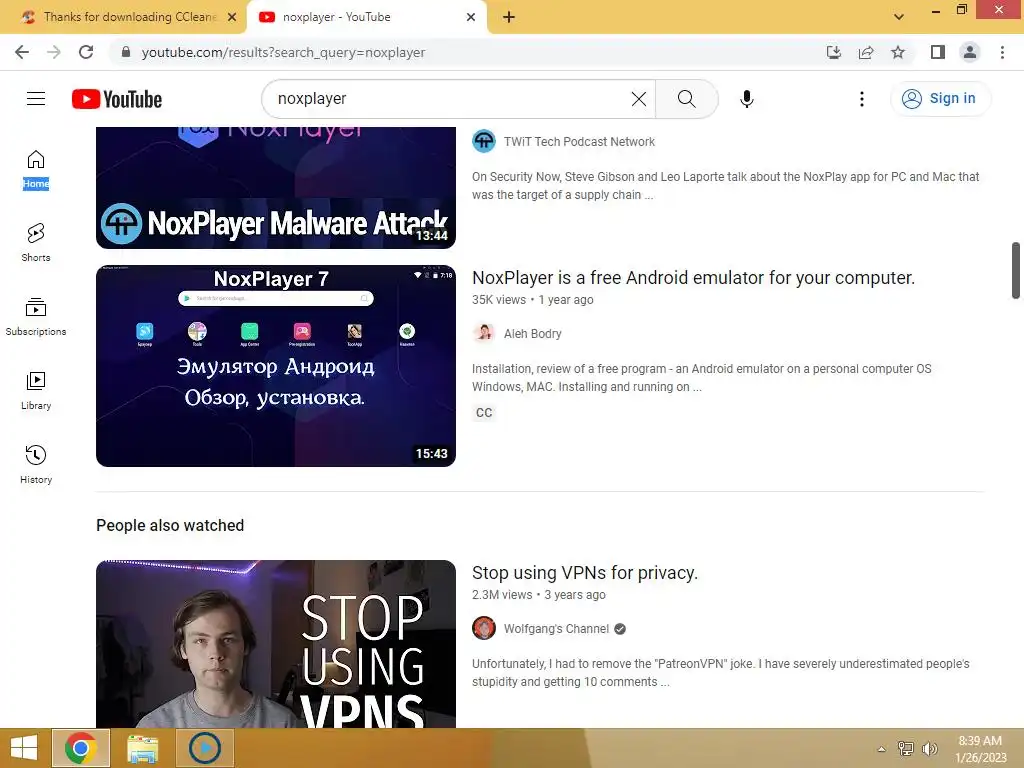Play the NoxPlayer Malware Attack video thumbnail
This screenshot has width=1024, height=768.
tap(276, 187)
